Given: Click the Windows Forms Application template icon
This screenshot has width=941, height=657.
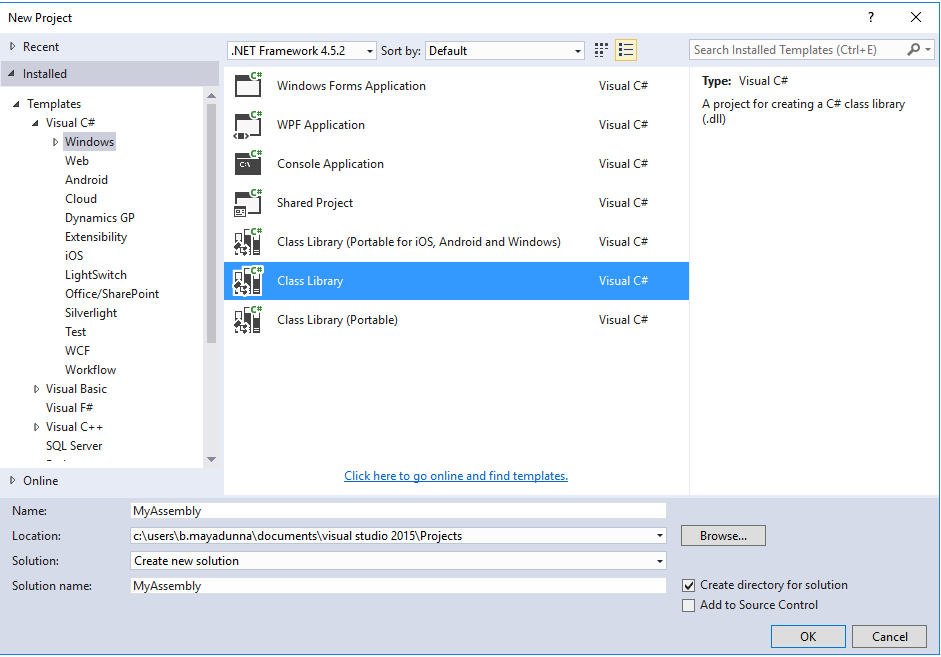Looking at the screenshot, I should coord(248,85).
